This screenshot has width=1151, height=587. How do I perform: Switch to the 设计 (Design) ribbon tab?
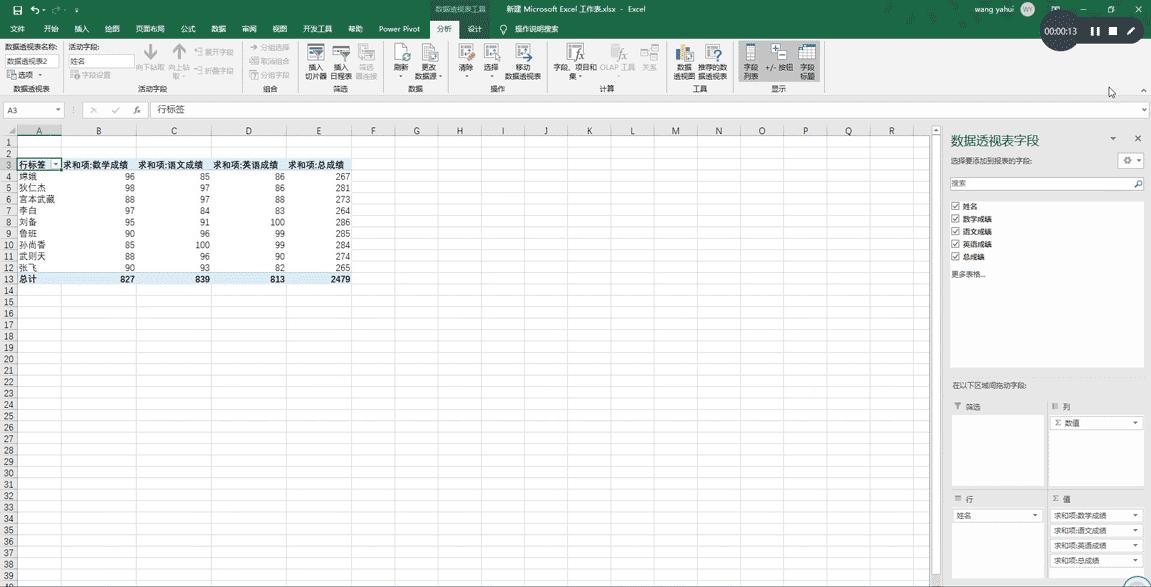475,29
